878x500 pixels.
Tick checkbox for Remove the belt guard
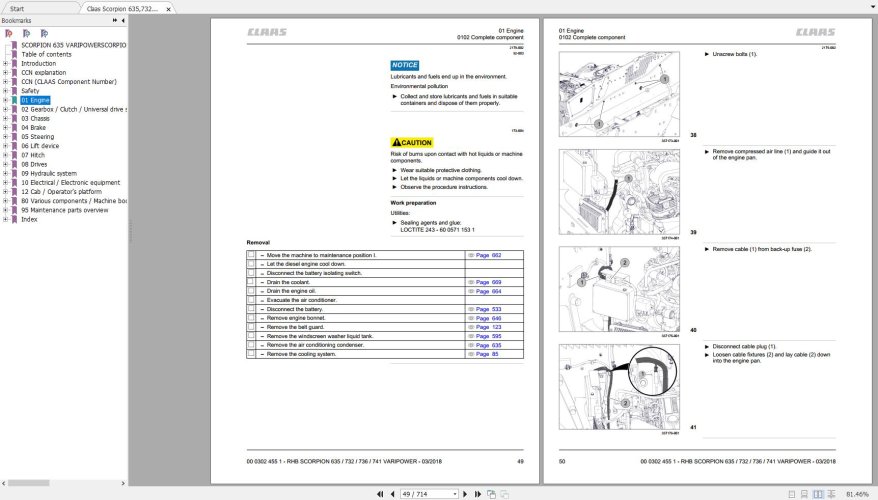251,326
